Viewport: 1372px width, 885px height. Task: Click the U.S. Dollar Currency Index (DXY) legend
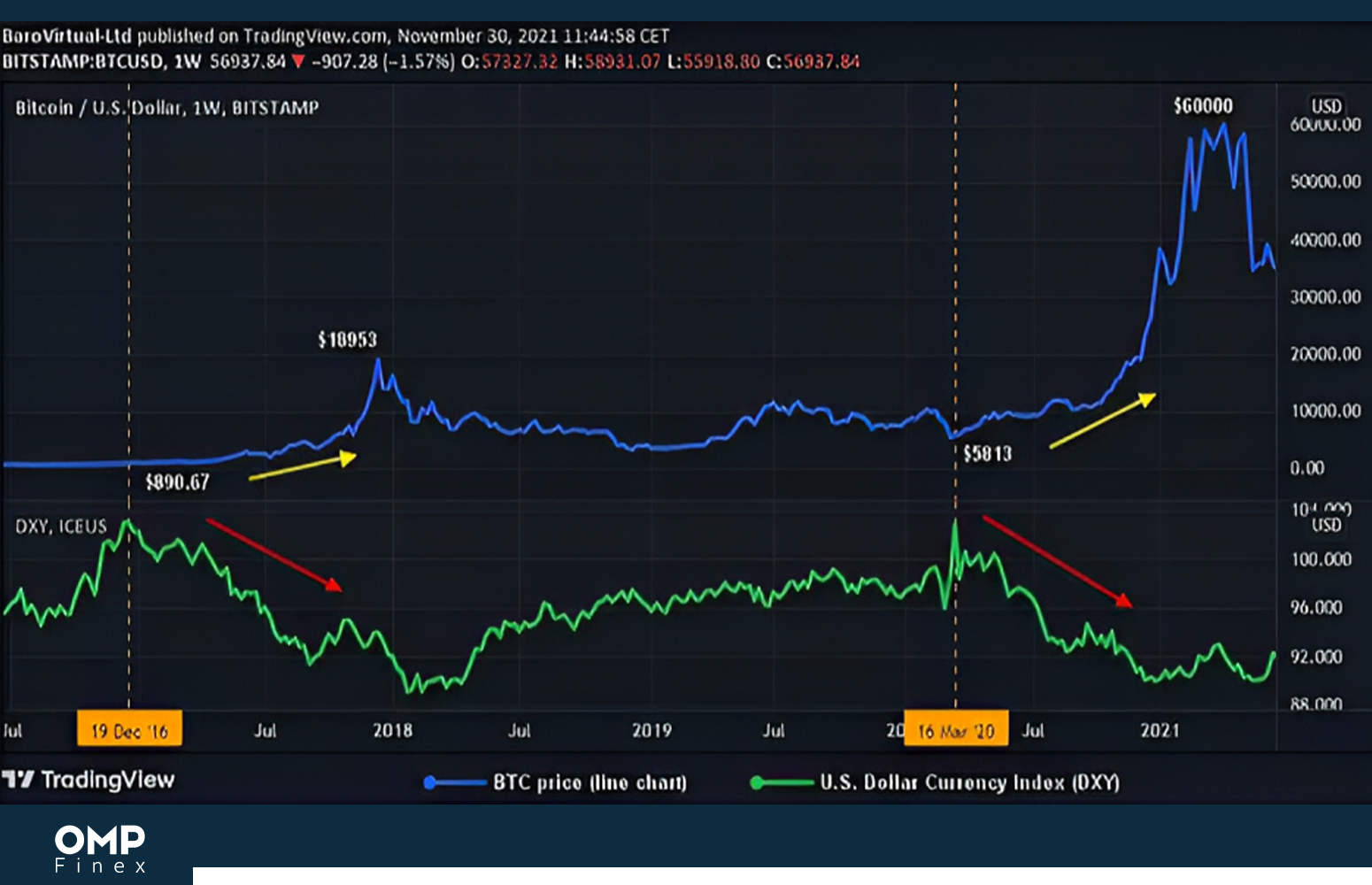pos(935,782)
